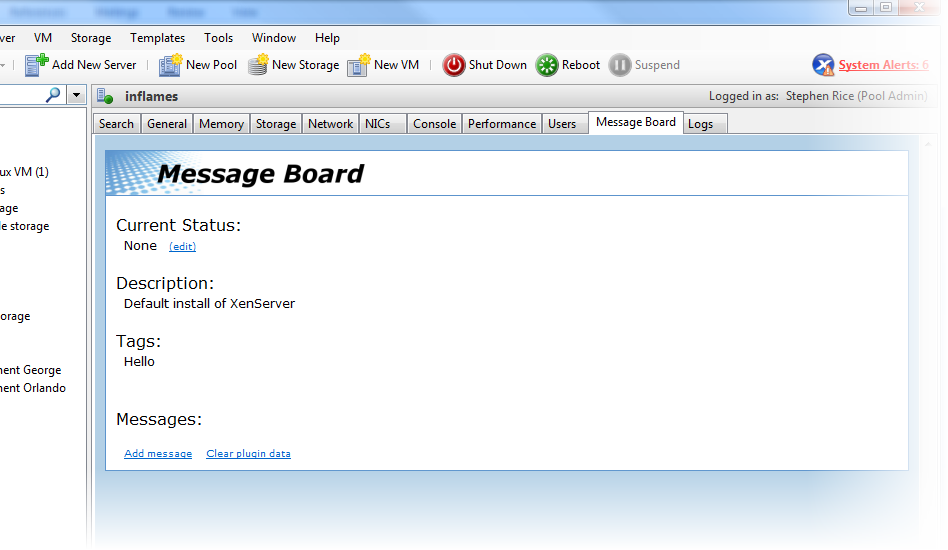Open the Storage menu
The height and width of the screenshot is (550, 948).
click(91, 37)
